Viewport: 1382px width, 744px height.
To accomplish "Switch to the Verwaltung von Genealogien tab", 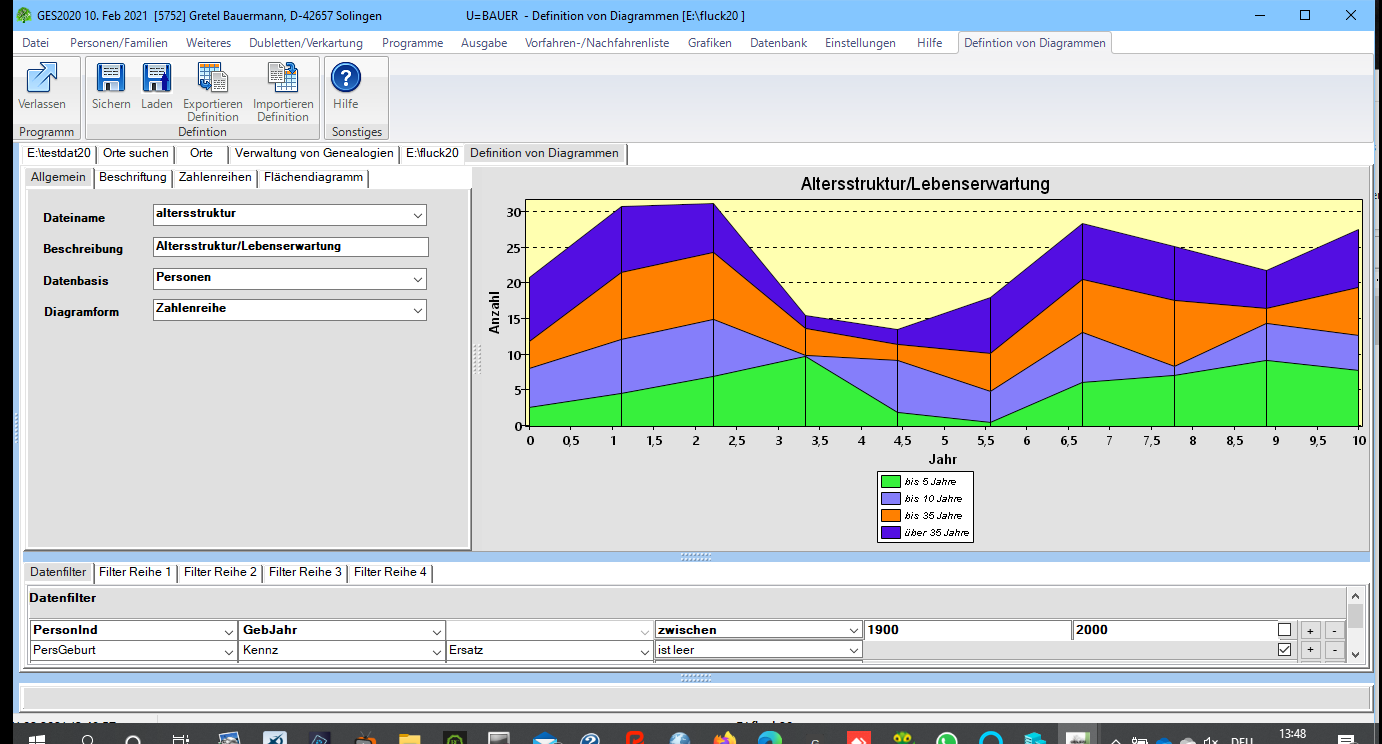I will [314, 153].
